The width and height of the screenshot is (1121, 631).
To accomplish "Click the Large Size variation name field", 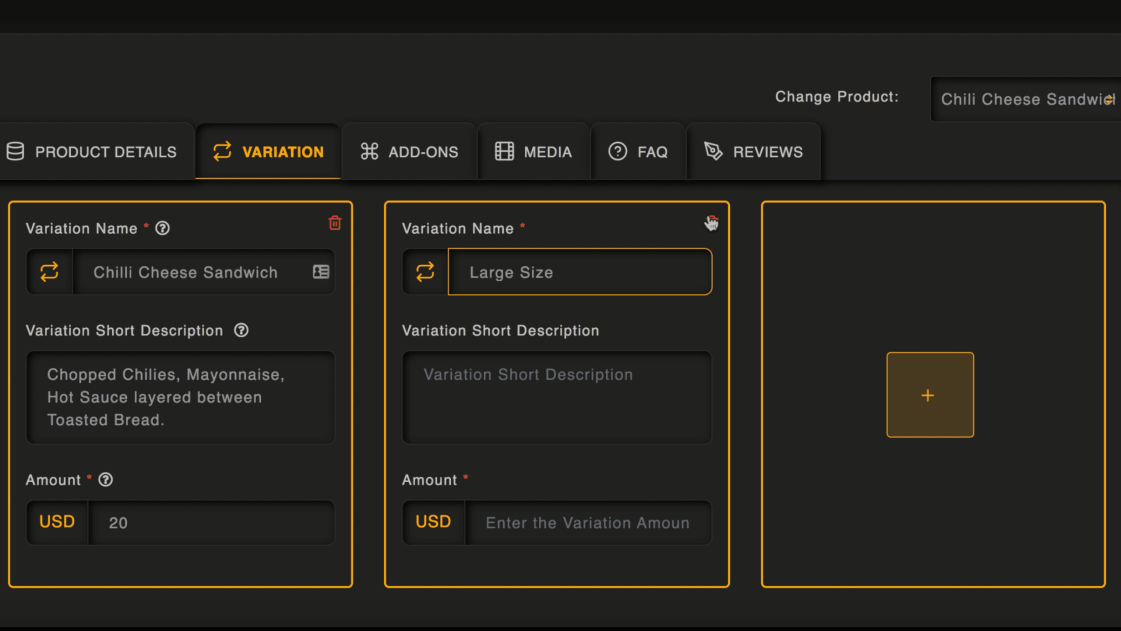I will click(x=580, y=272).
